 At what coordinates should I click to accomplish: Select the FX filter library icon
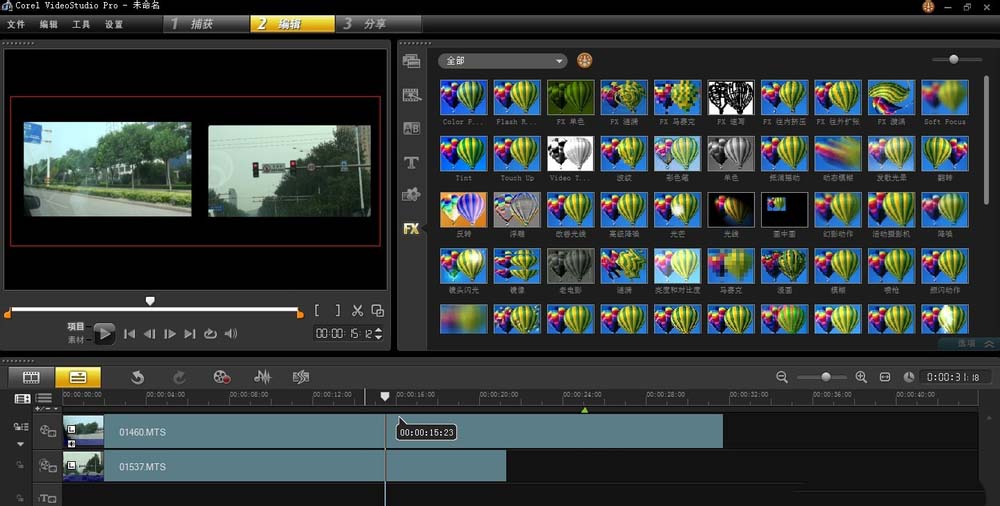411,228
